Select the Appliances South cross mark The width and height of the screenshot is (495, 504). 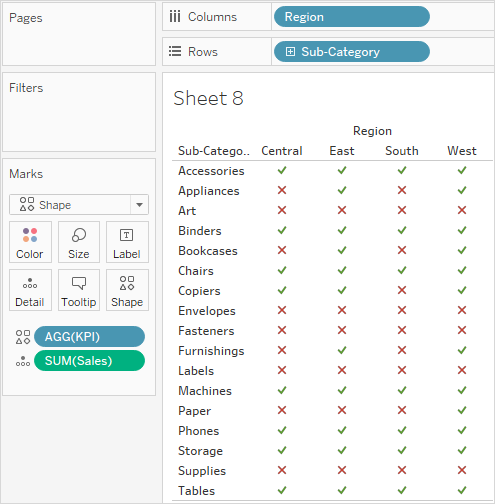402,190
